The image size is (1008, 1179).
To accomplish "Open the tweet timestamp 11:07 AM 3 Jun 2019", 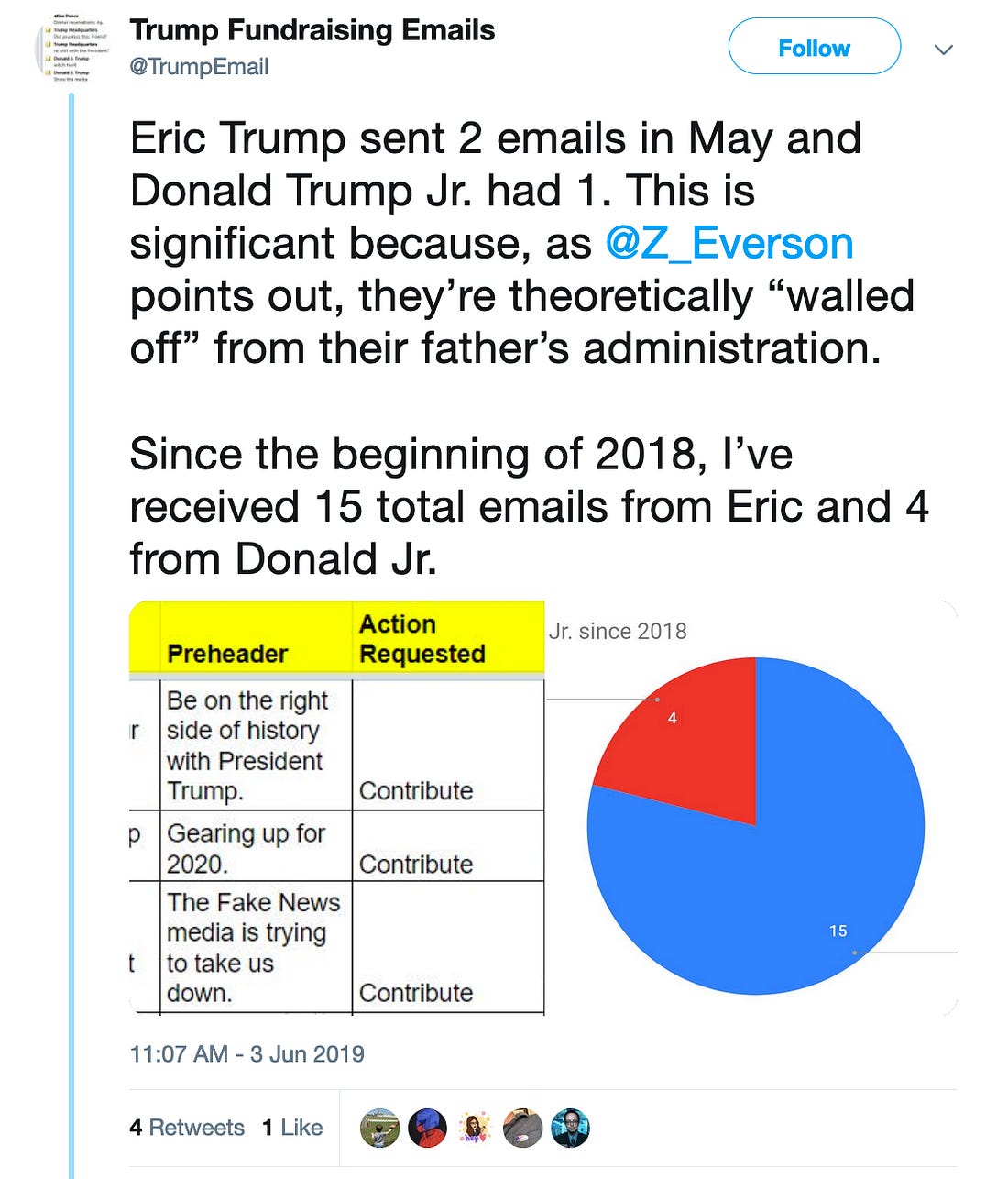I will [247, 1054].
